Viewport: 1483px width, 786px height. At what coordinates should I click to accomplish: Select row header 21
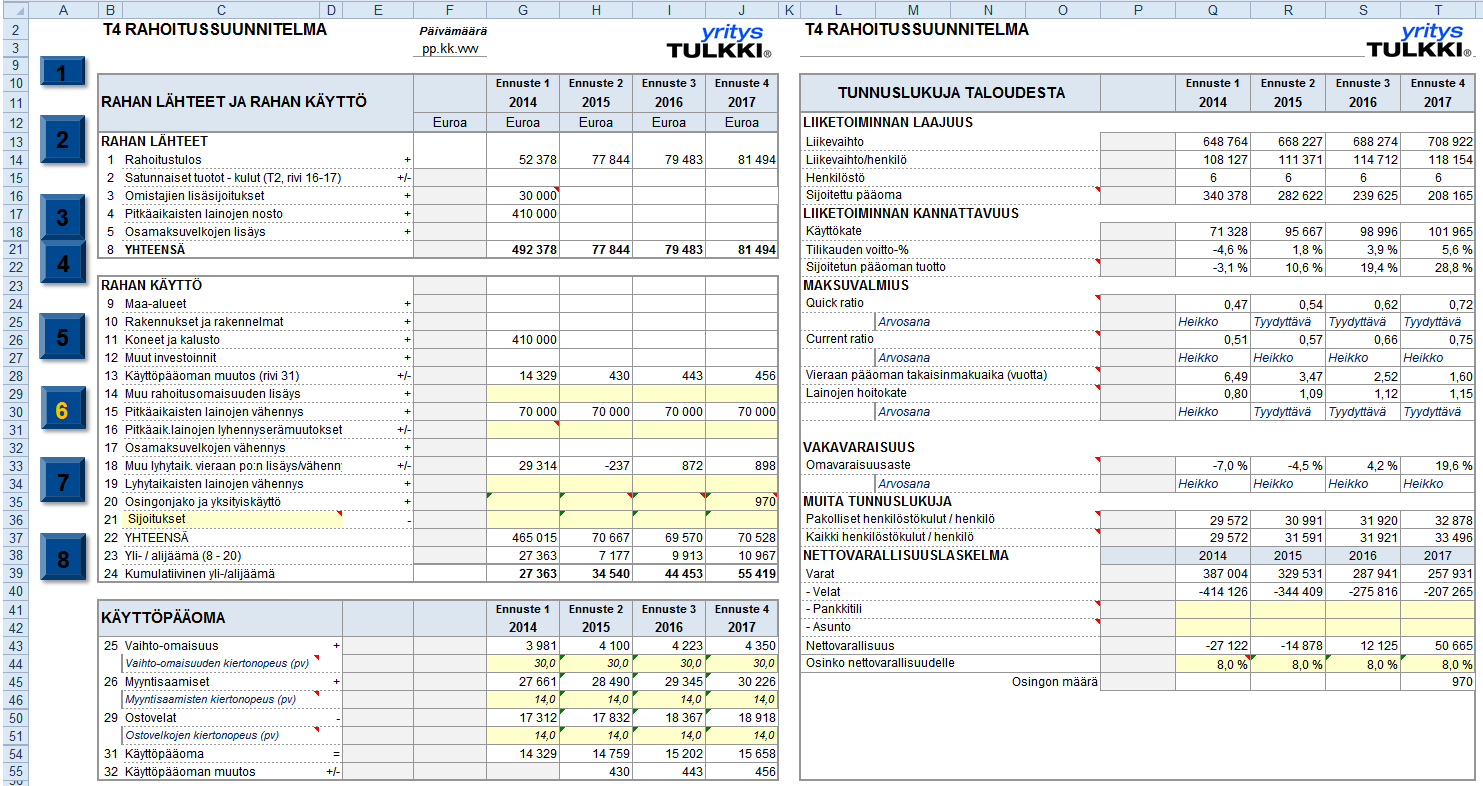point(15,249)
